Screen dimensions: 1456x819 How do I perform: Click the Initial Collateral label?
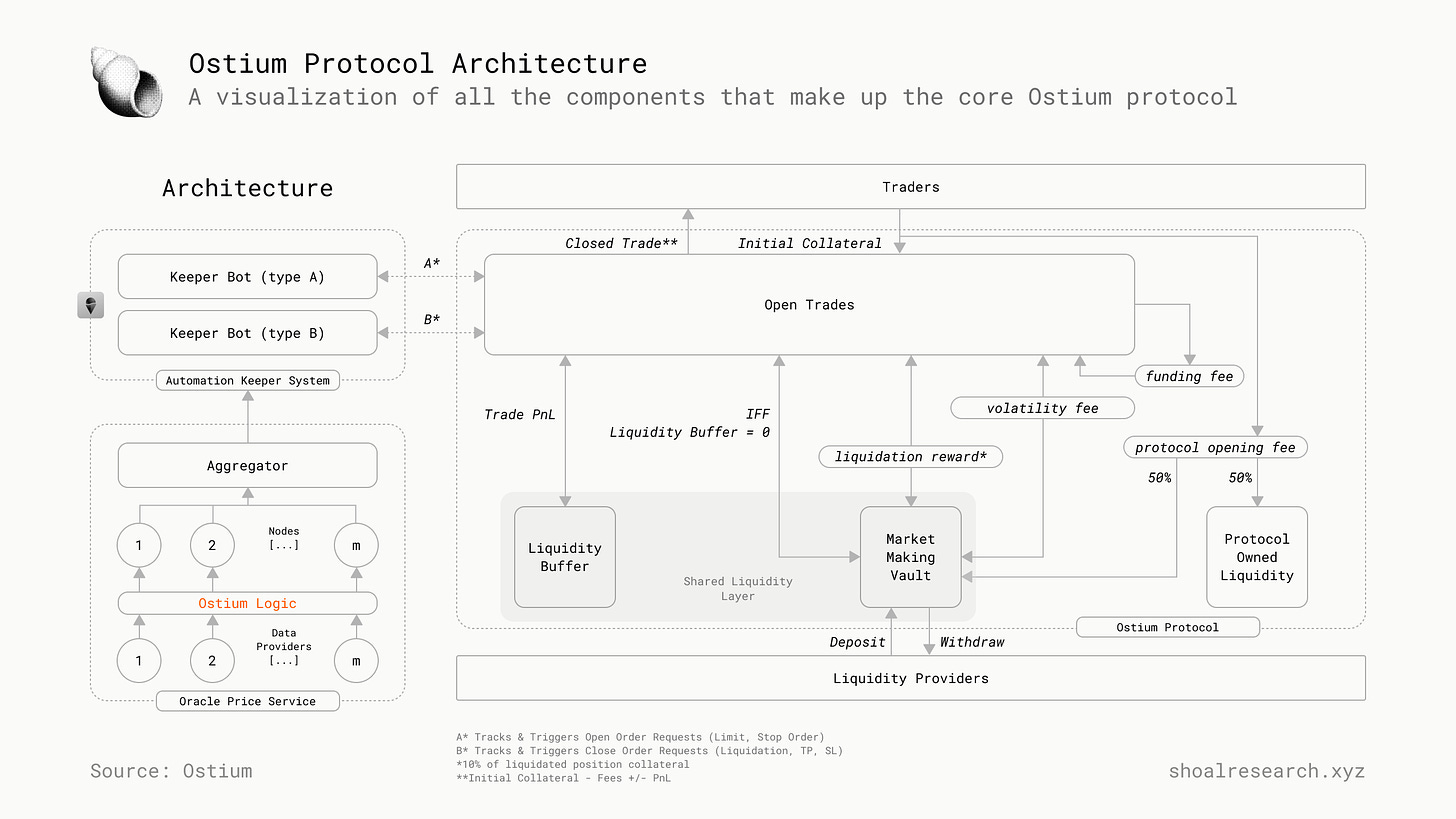(810, 243)
